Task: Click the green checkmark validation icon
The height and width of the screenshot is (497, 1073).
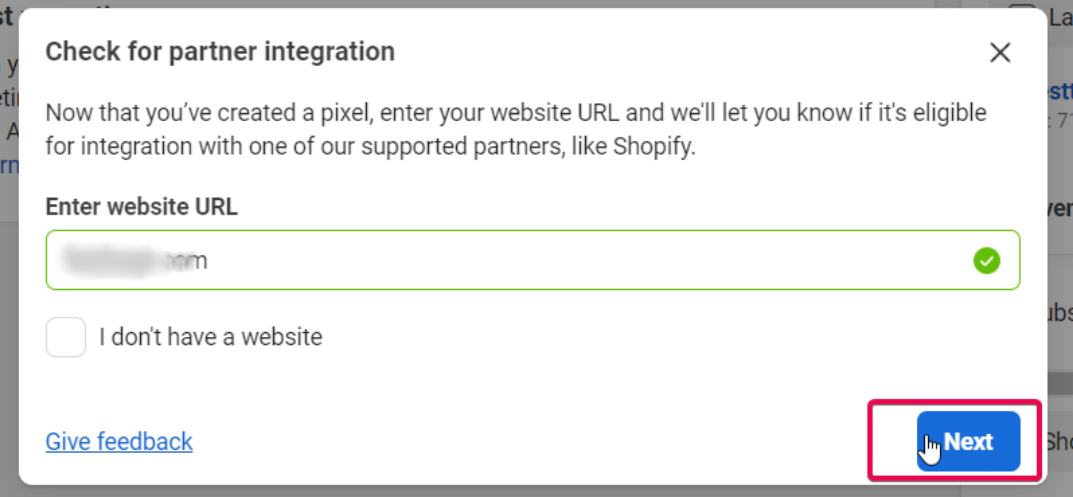Action: click(x=986, y=261)
